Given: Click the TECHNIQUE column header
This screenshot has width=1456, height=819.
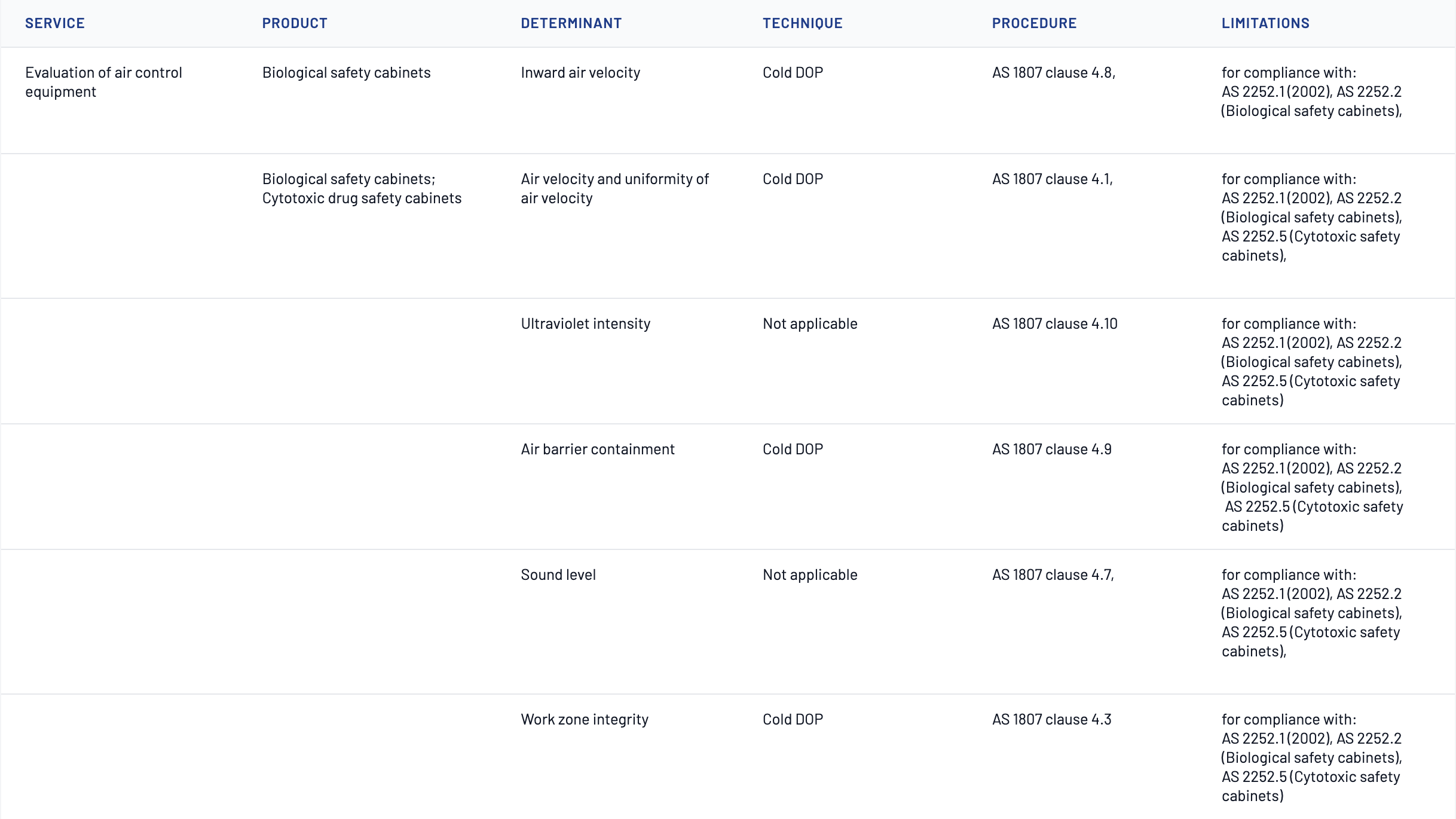Looking at the screenshot, I should coord(802,23).
